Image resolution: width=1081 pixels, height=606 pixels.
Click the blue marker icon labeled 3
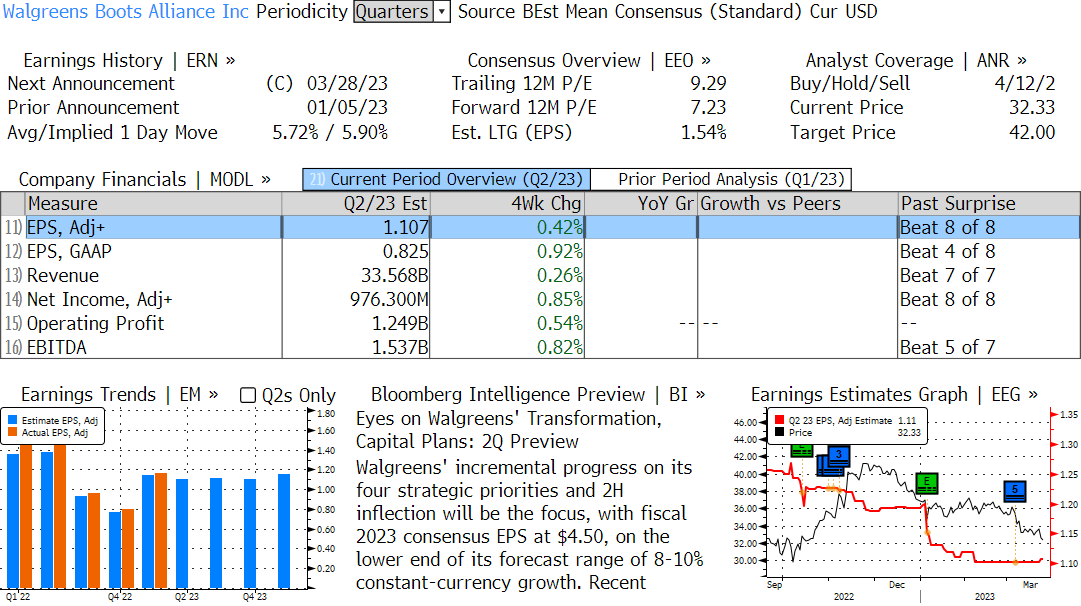[x=838, y=454]
